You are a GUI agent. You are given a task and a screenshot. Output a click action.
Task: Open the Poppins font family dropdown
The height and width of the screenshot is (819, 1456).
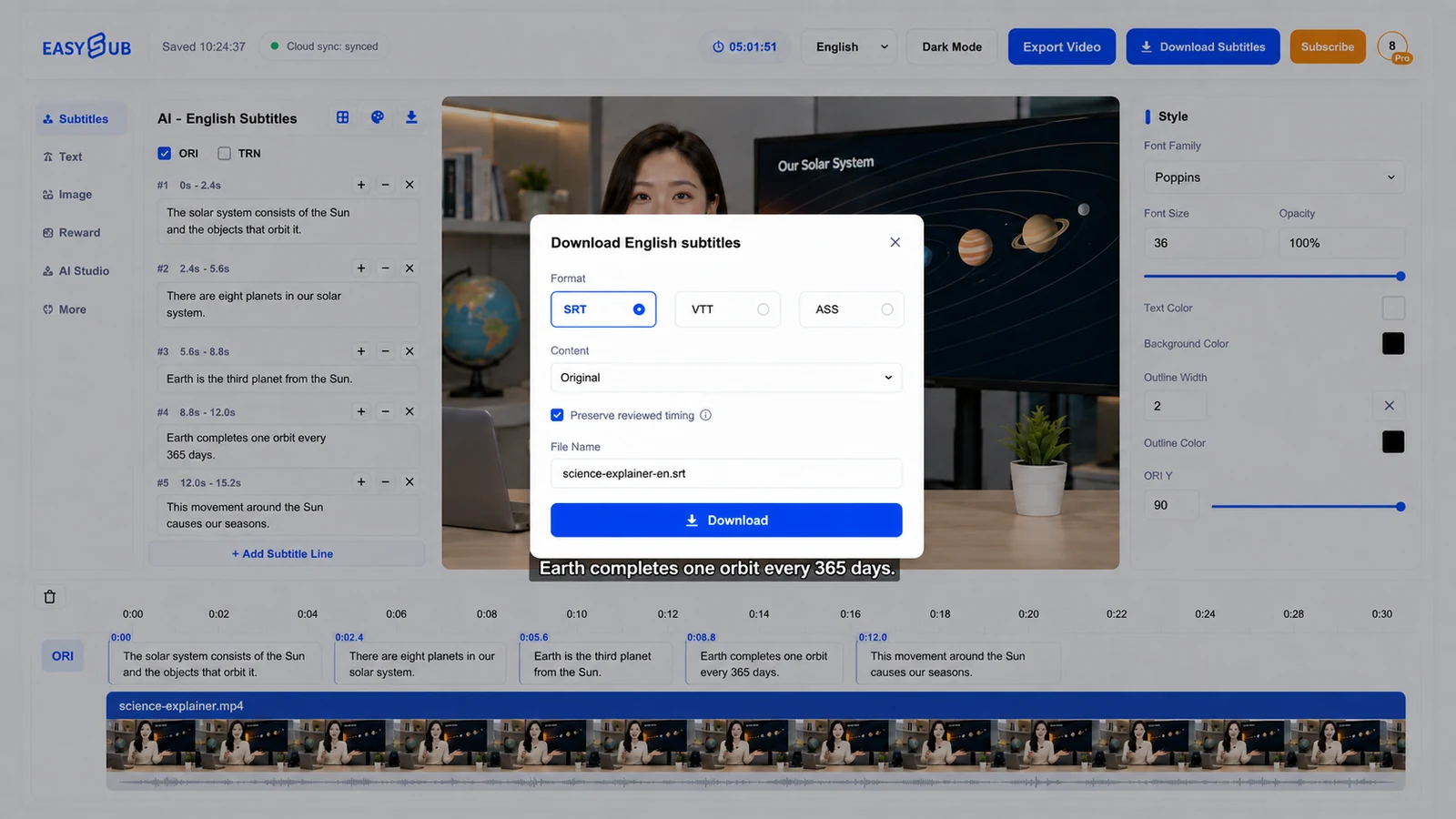(x=1274, y=177)
